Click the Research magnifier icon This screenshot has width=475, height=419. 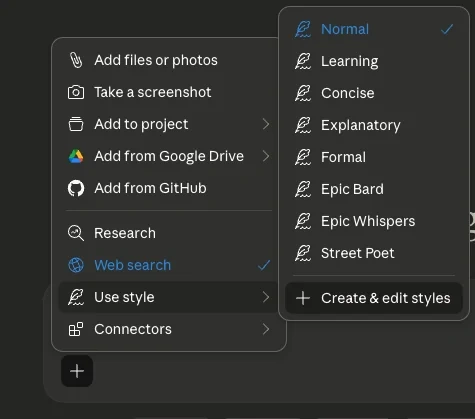pos(76,233)
